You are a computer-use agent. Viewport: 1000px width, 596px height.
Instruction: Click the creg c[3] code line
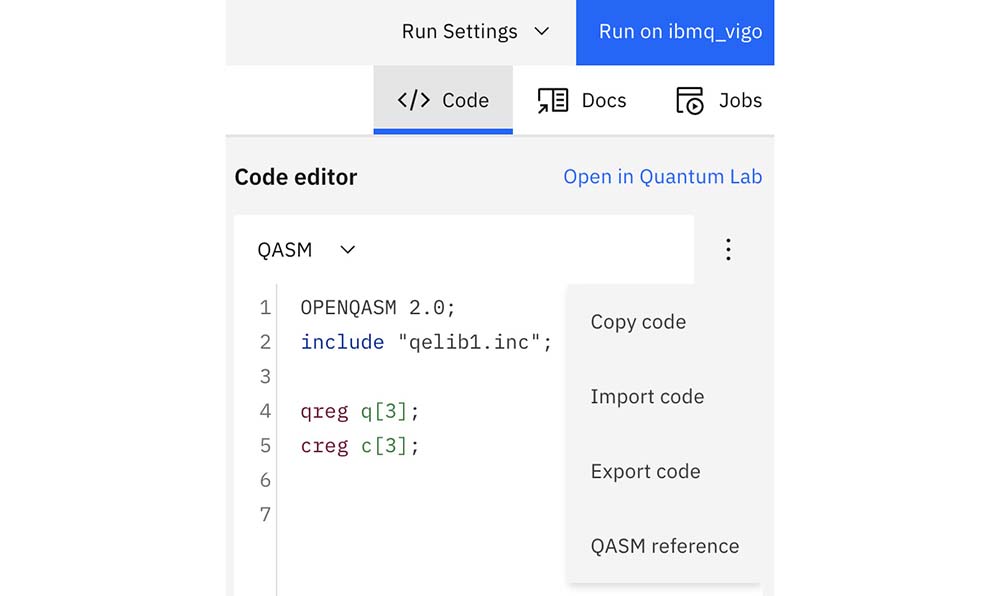point(360,446)
